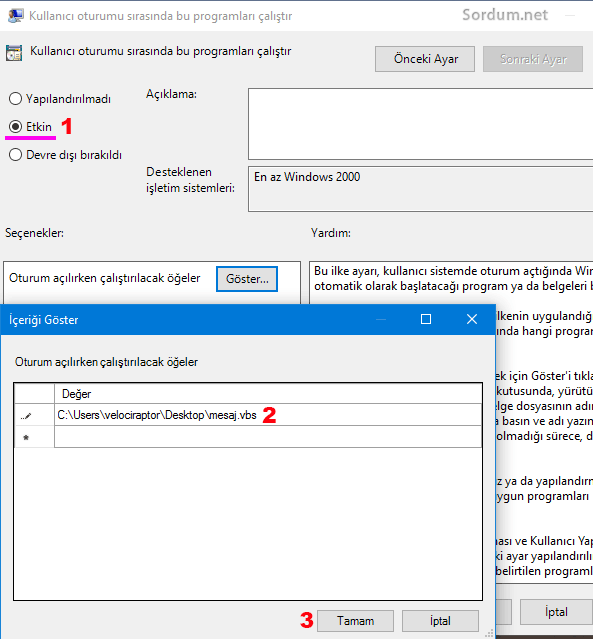Click the asterisk new row marker
The height and width of the screenshot is (639, 593).
click(x=26, y=438)
